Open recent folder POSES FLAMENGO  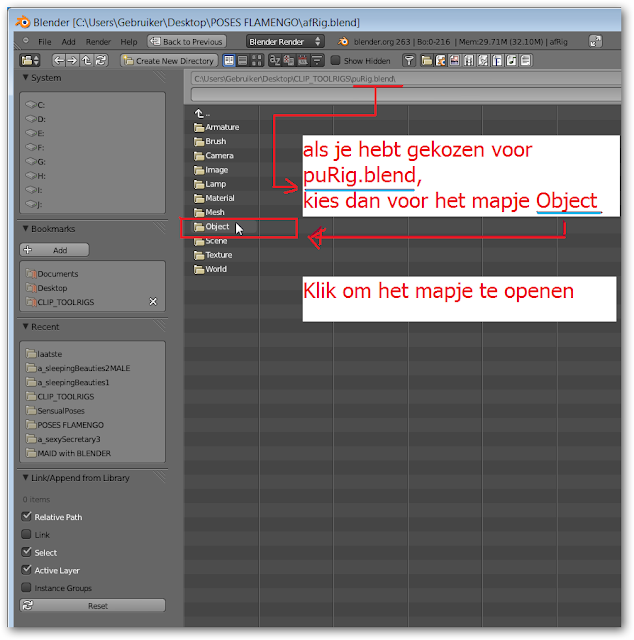tap(65, 425)
